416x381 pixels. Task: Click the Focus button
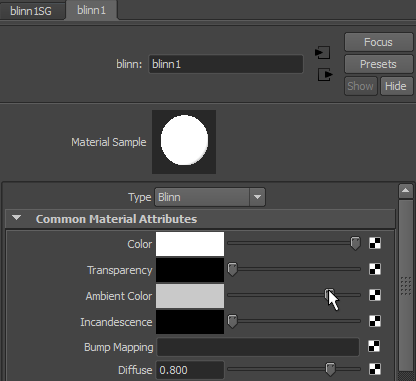378,42
